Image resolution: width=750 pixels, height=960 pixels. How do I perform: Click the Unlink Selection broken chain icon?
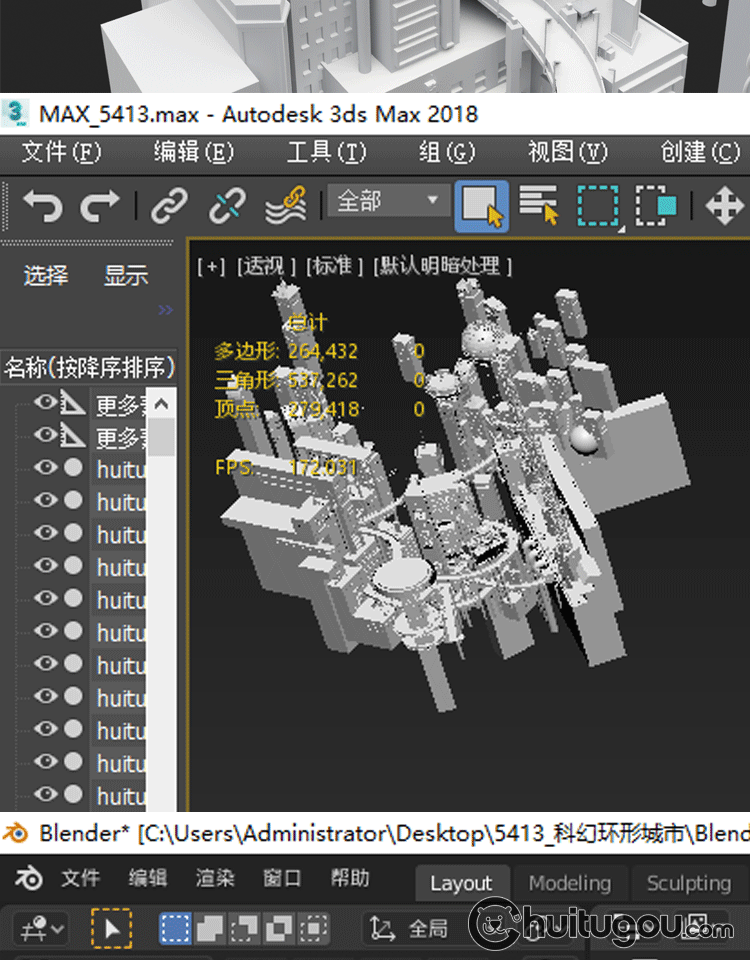[227, 206]
